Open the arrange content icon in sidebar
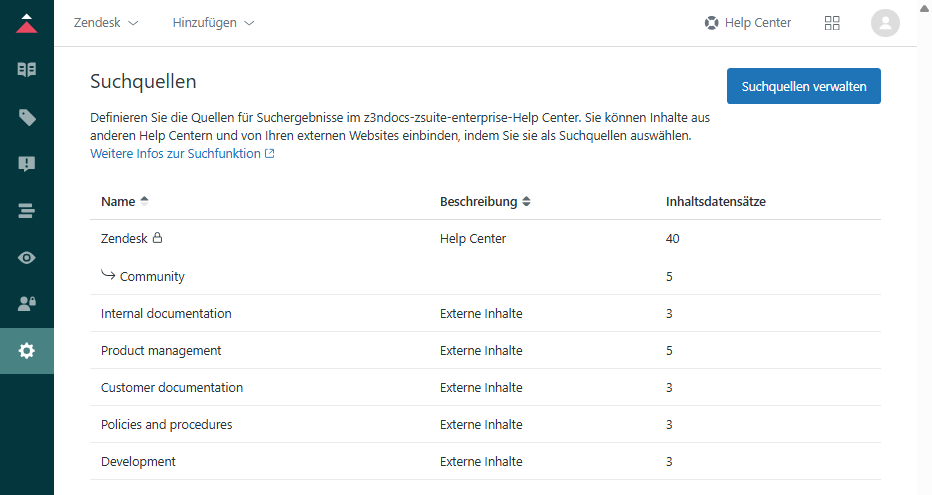The image size is (932, 495). (x=27, y=211)
